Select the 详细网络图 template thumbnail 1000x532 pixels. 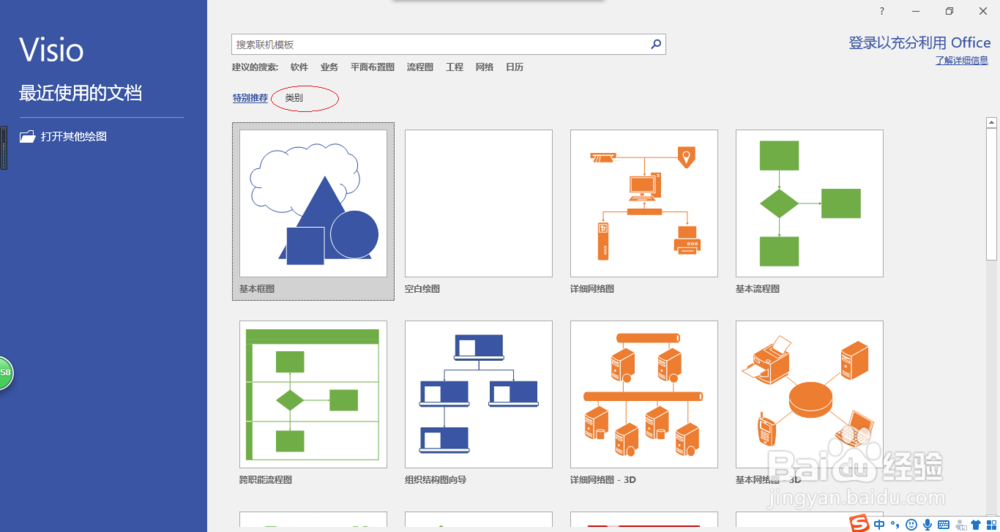(644, 203)
